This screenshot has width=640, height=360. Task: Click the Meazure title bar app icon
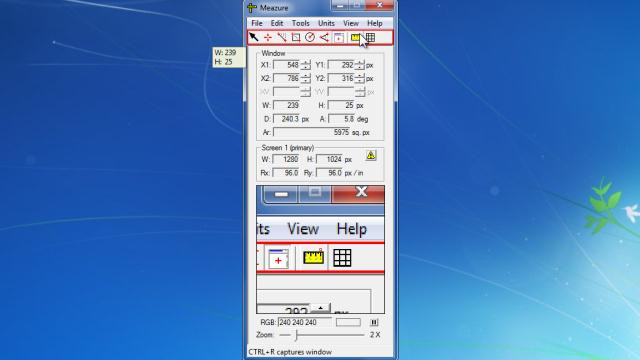tap(252, 7)
